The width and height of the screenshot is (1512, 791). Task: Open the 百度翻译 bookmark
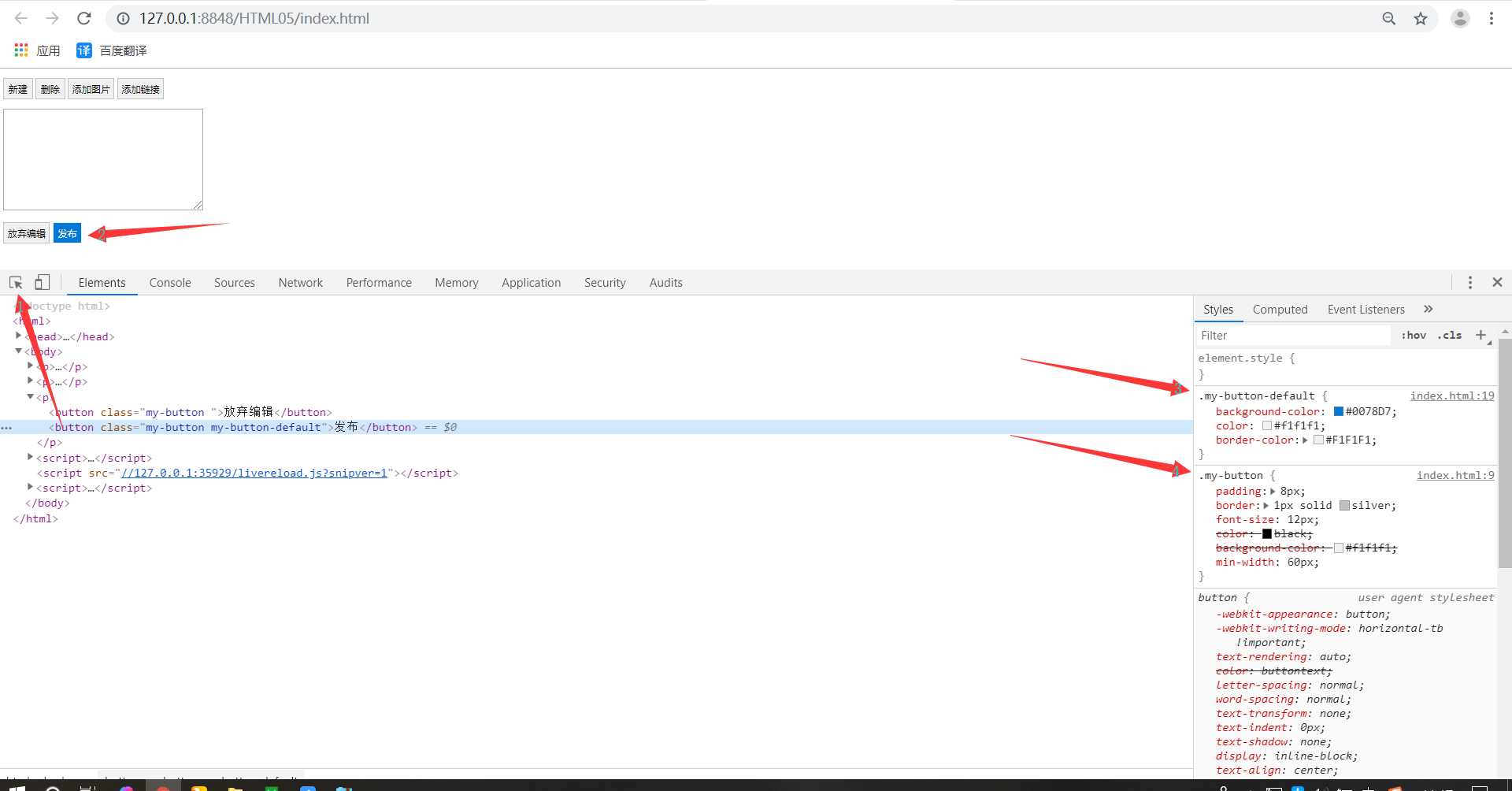(x=112, y=50)
